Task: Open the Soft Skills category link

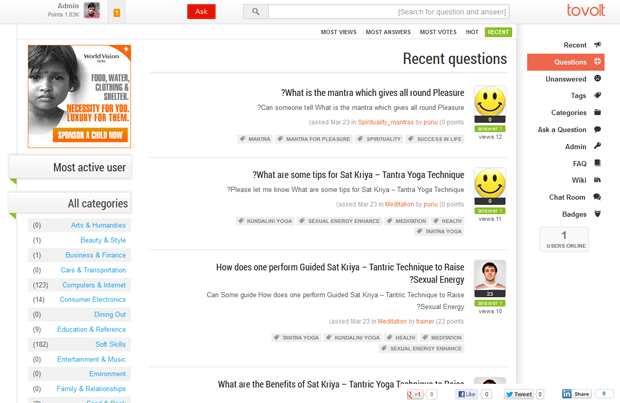Action: [x=110, y=344]
